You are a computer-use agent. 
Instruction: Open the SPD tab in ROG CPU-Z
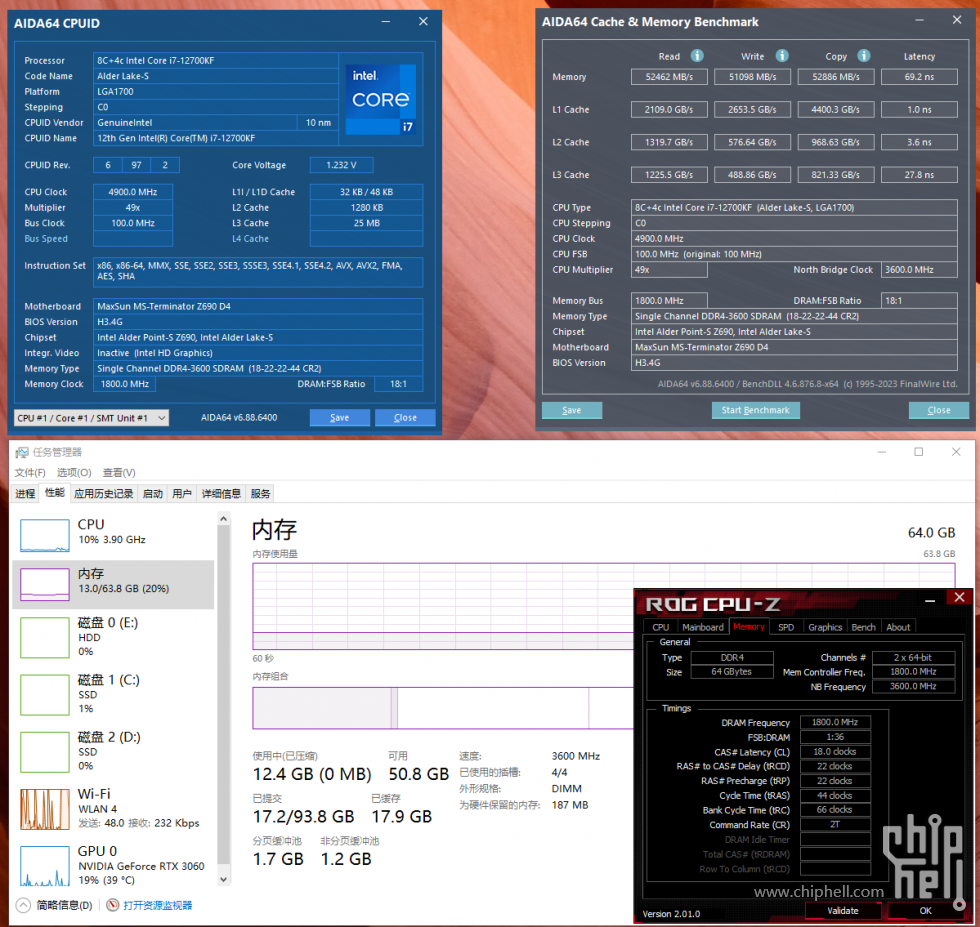click(x=786, y=627)
